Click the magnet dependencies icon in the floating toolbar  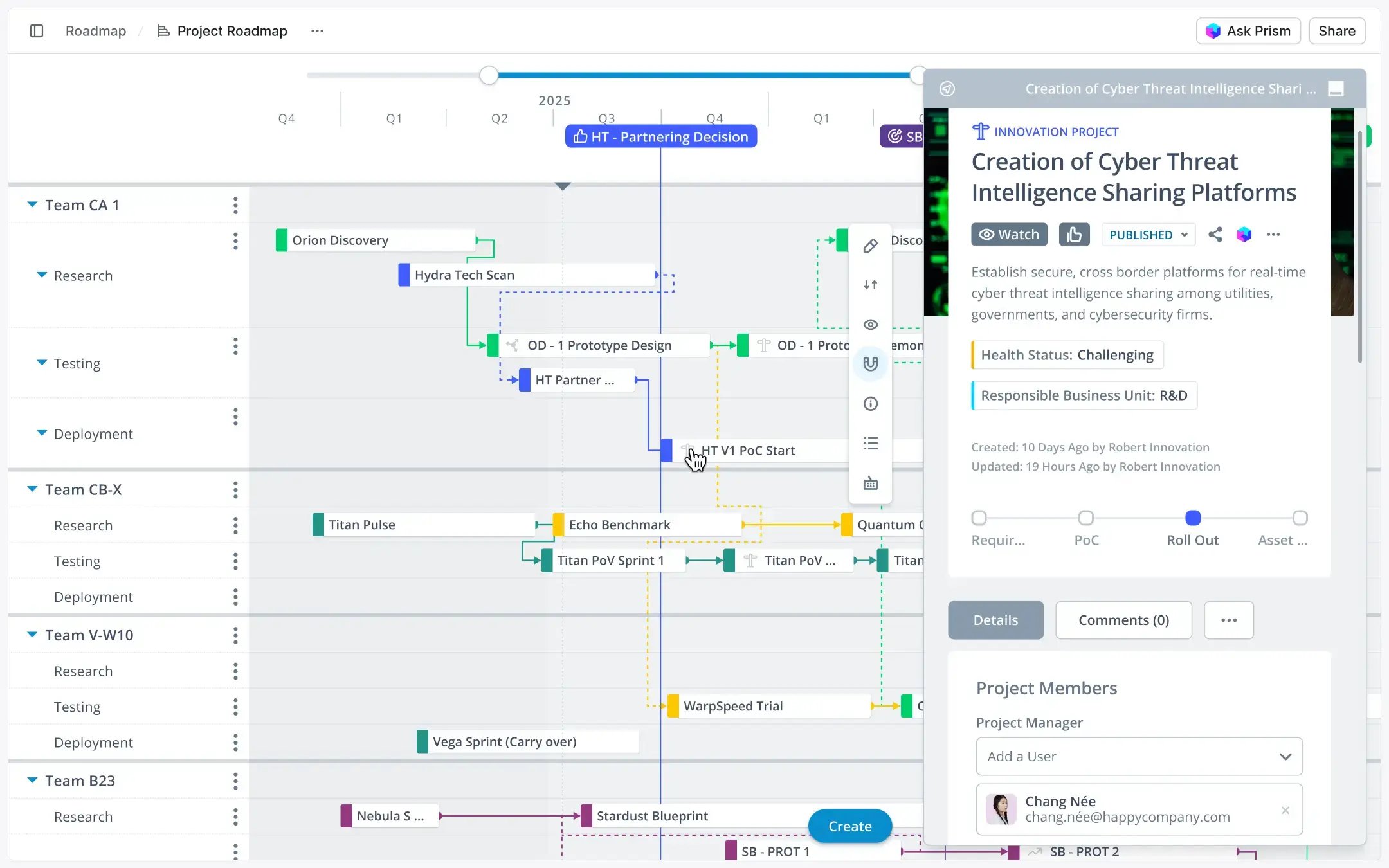(871, 363)
